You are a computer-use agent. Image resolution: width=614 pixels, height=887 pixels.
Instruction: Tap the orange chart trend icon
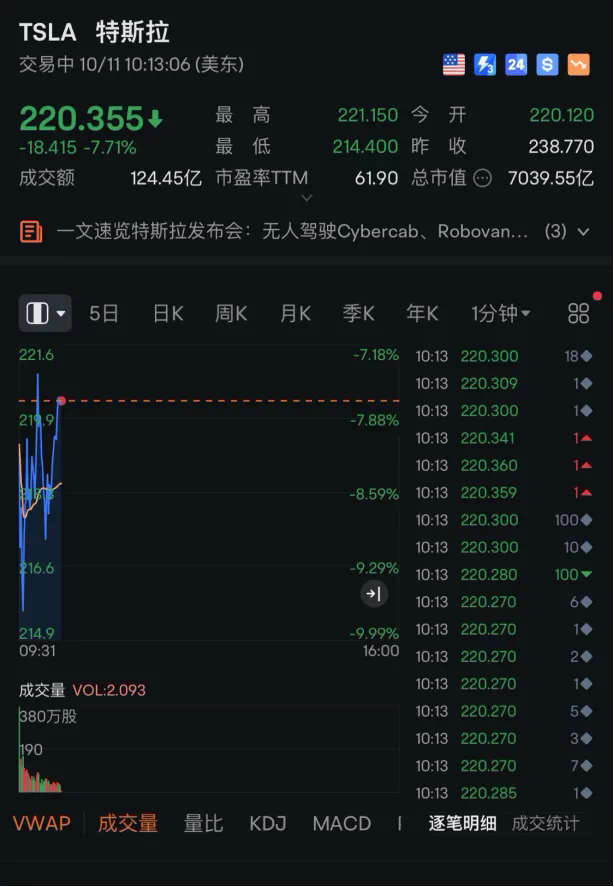pos(578,64)
